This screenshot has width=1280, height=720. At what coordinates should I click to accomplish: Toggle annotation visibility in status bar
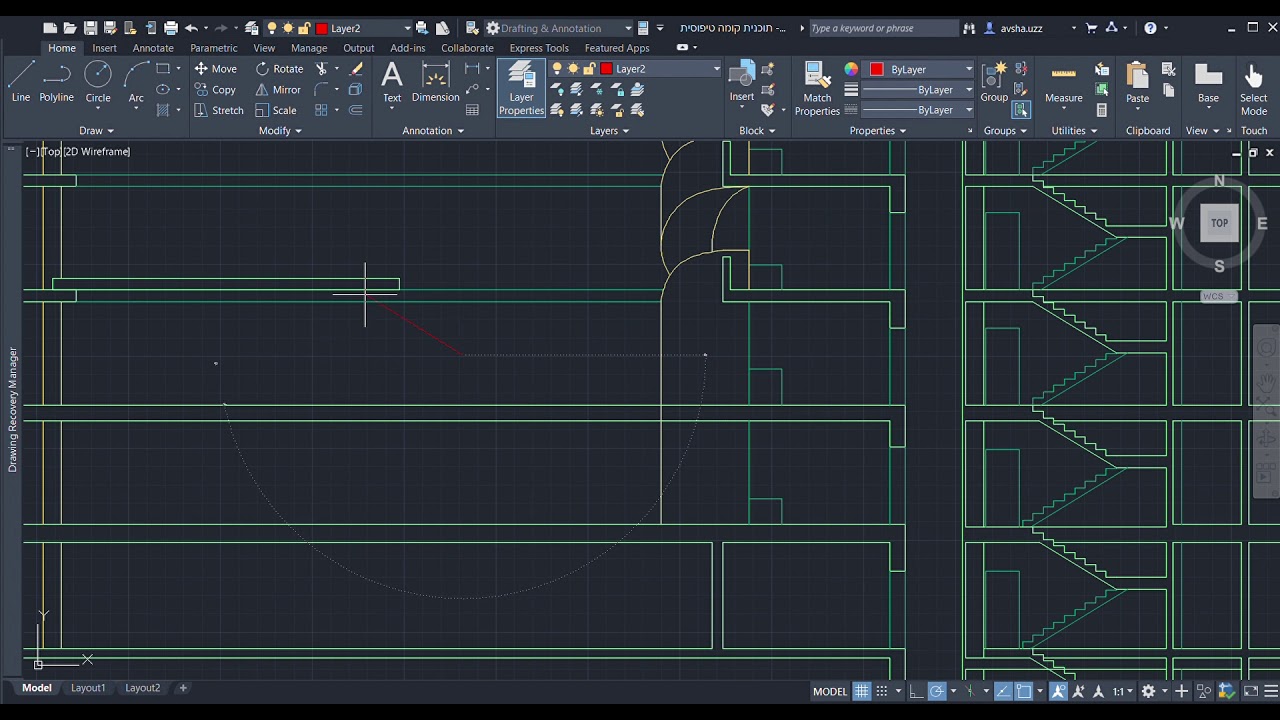click(x=1058, y=691)
